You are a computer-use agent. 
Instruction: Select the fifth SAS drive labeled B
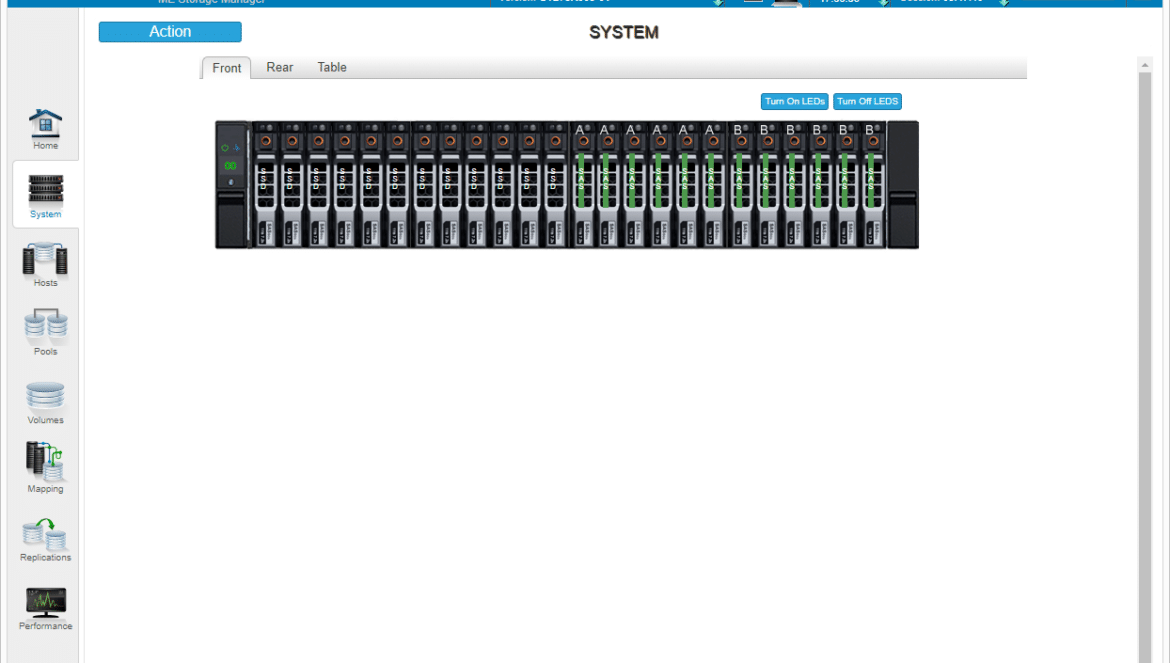[x=846, y=184]
